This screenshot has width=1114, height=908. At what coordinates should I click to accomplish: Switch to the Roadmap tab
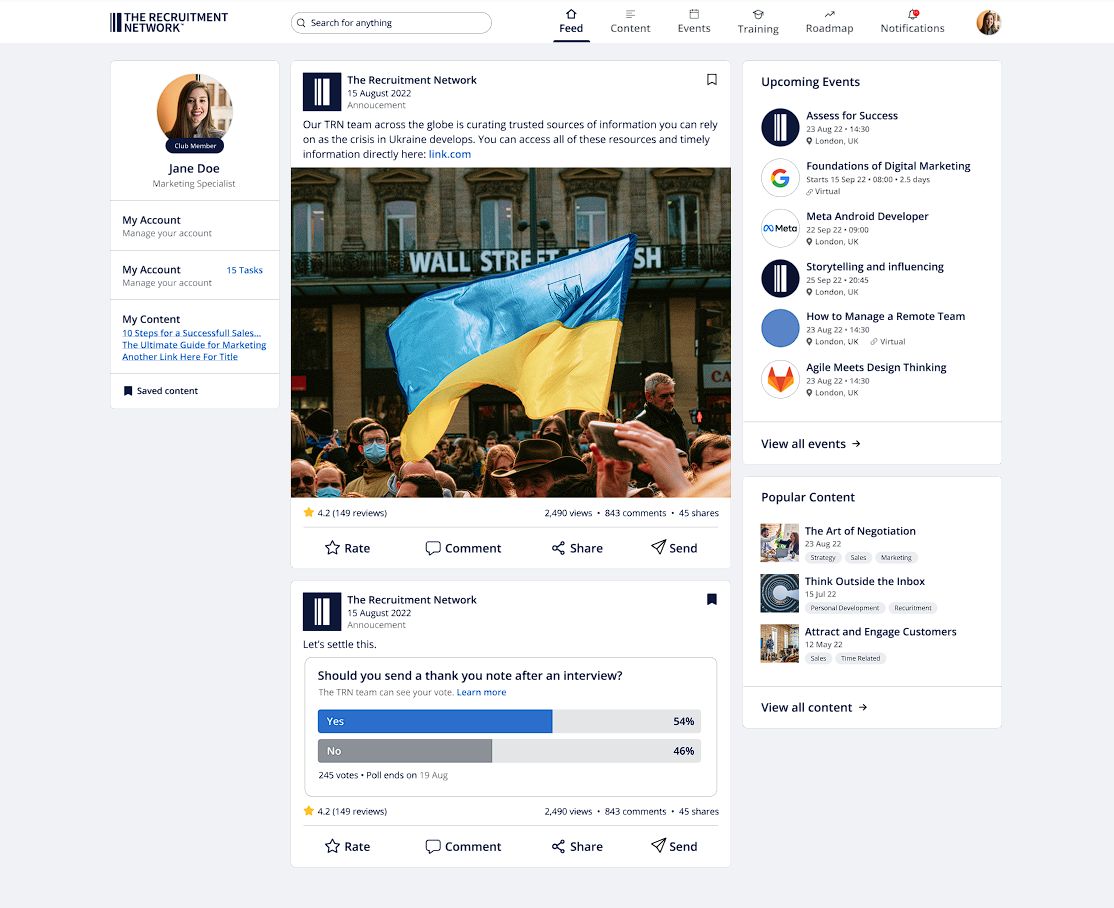[x=829, y=22]
